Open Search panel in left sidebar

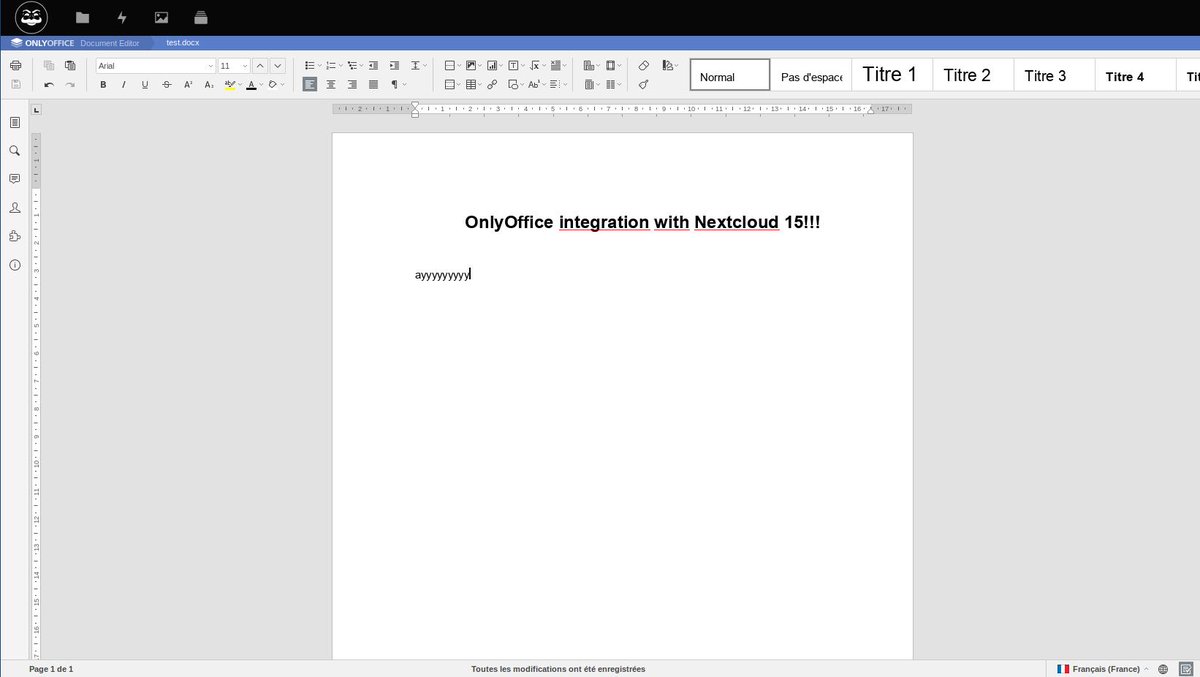[x=15, y=150]
